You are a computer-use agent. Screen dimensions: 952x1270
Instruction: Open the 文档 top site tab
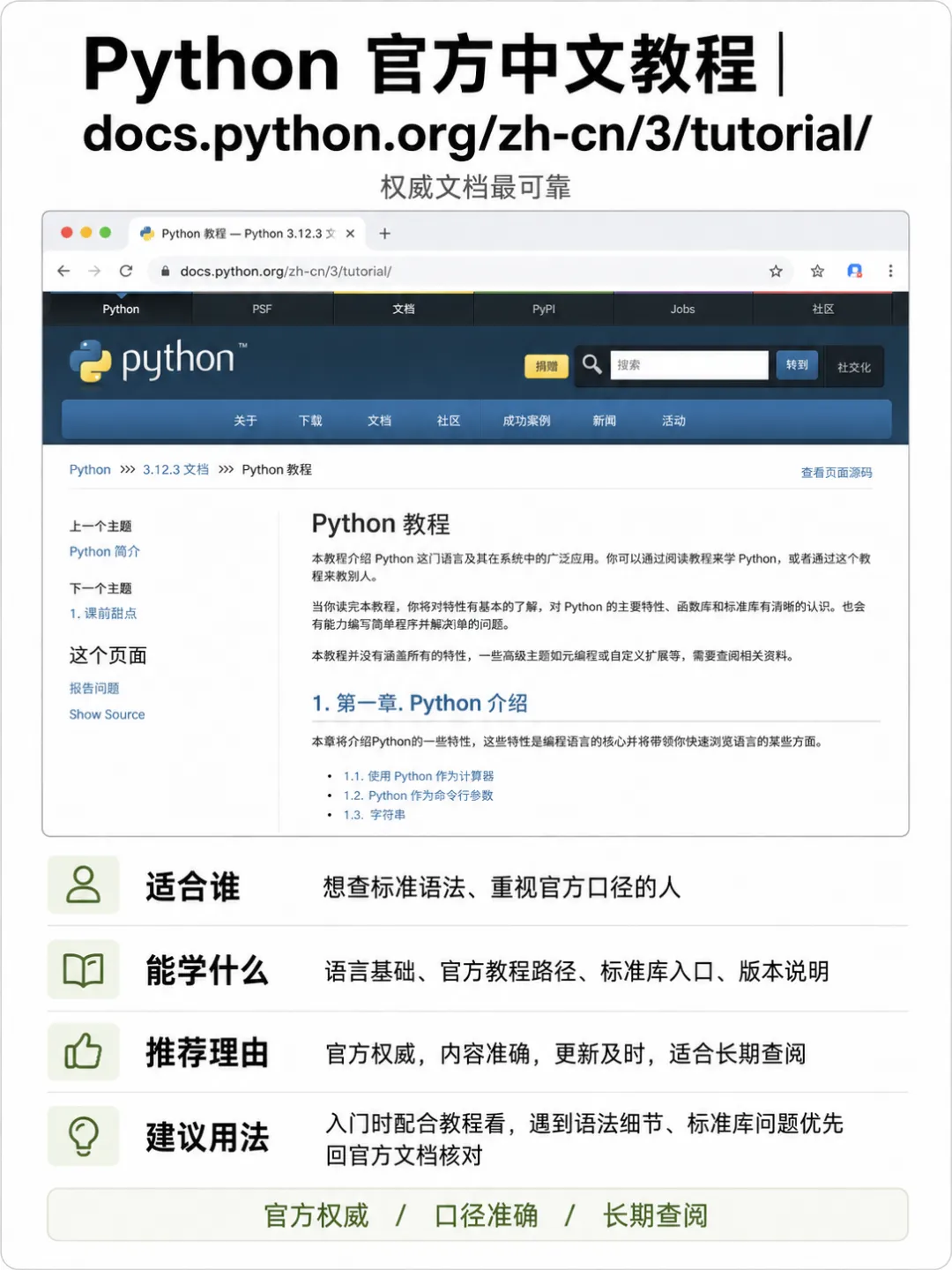(x=404, y=310)
